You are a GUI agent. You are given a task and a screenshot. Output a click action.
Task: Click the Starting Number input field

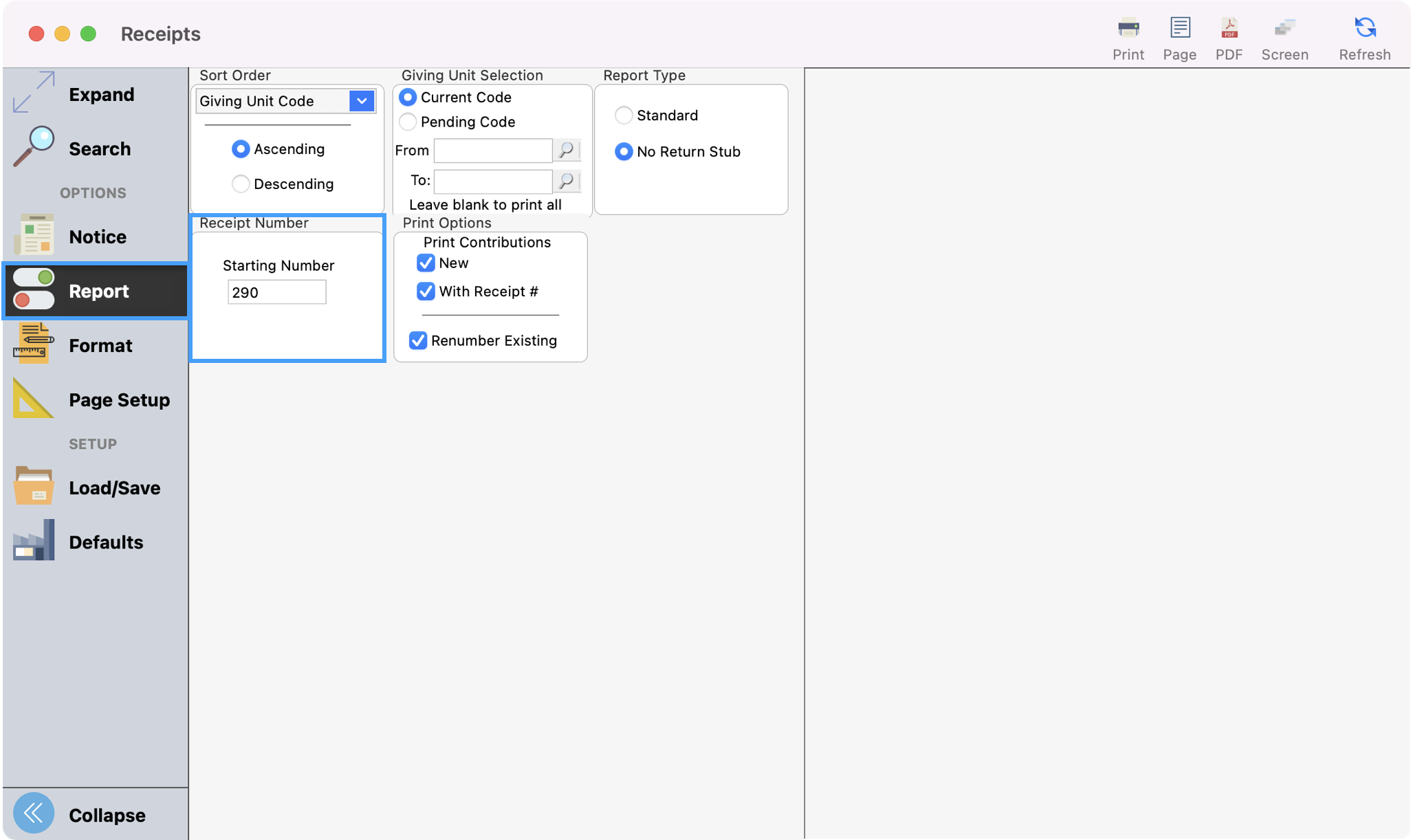(x=276, y=292)
